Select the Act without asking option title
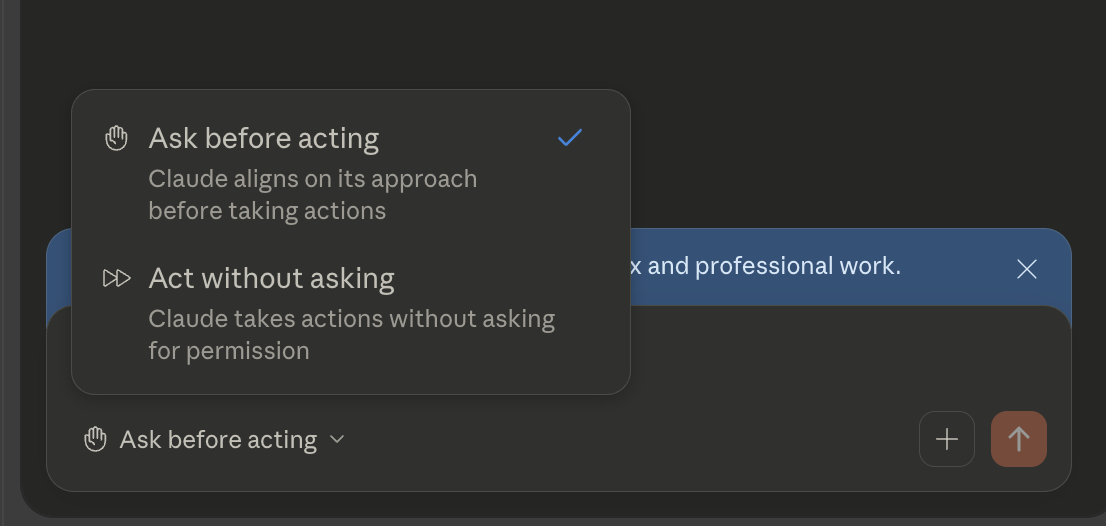The height and width of the screenshot is (526, 1106). (272, 279)
